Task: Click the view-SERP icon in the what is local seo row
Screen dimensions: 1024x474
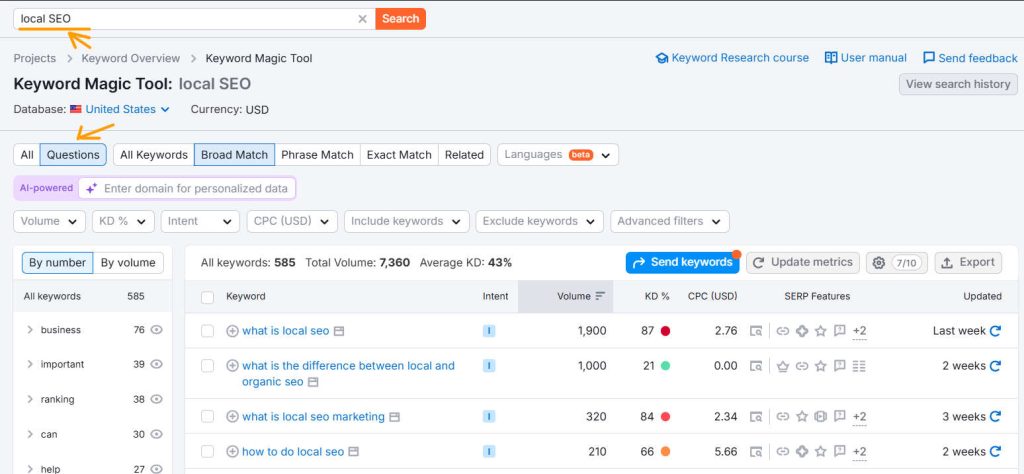Action: [756, 331]
